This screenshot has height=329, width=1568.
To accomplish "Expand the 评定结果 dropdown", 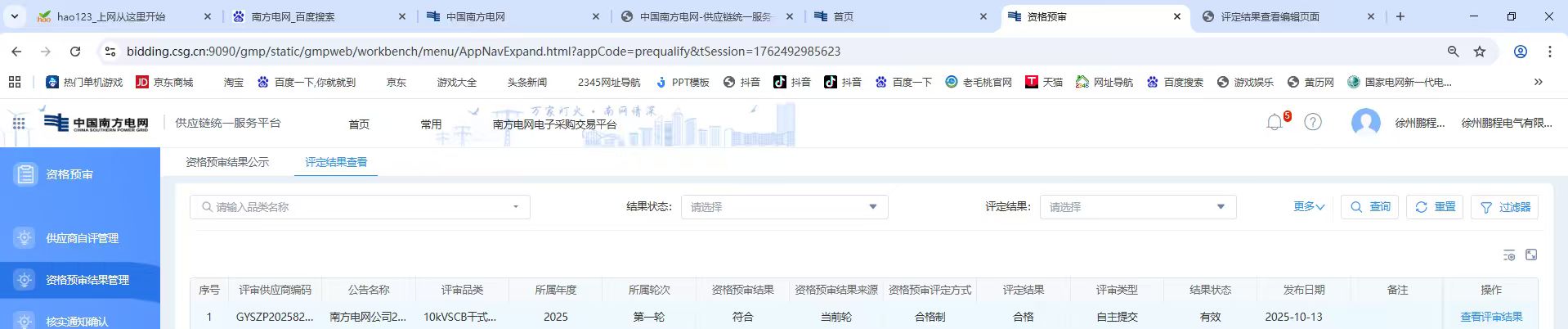I will coord(1137,207).
